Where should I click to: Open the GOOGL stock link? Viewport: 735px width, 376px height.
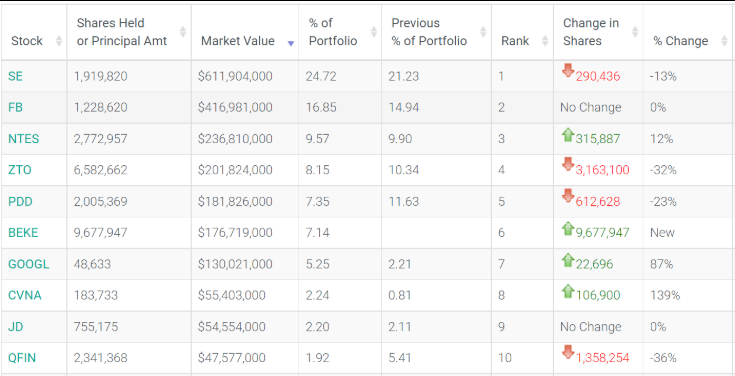(28, 264)
